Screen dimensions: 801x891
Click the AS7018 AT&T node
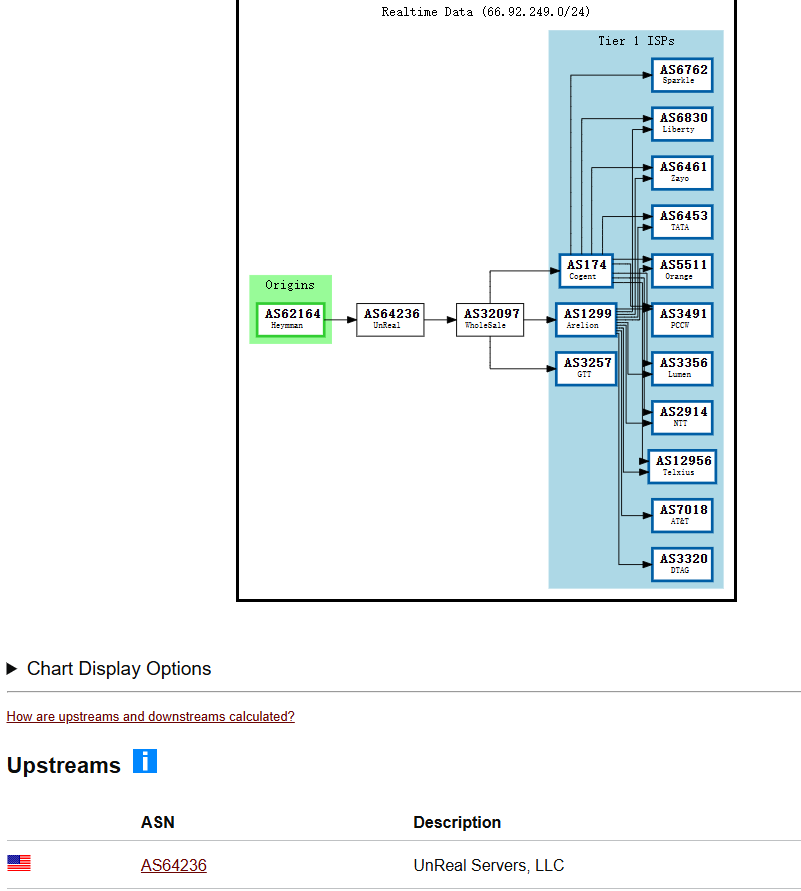point(682,515)
